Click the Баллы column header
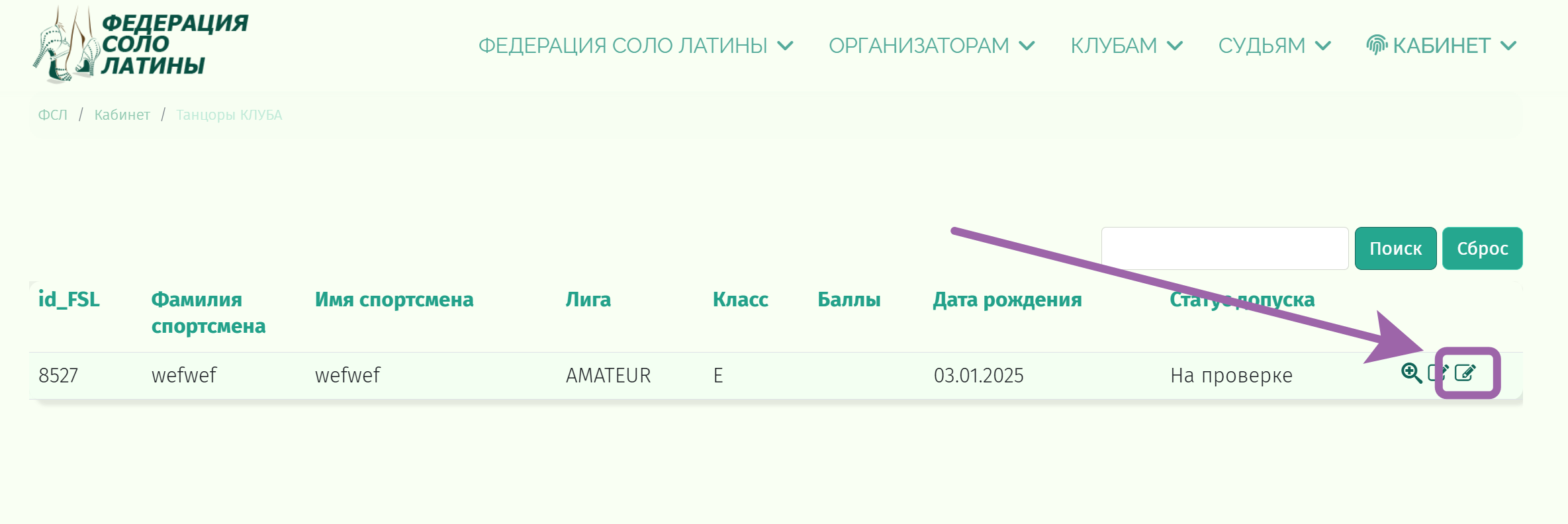The image size is (1568, 524). [x=849, y=300]
